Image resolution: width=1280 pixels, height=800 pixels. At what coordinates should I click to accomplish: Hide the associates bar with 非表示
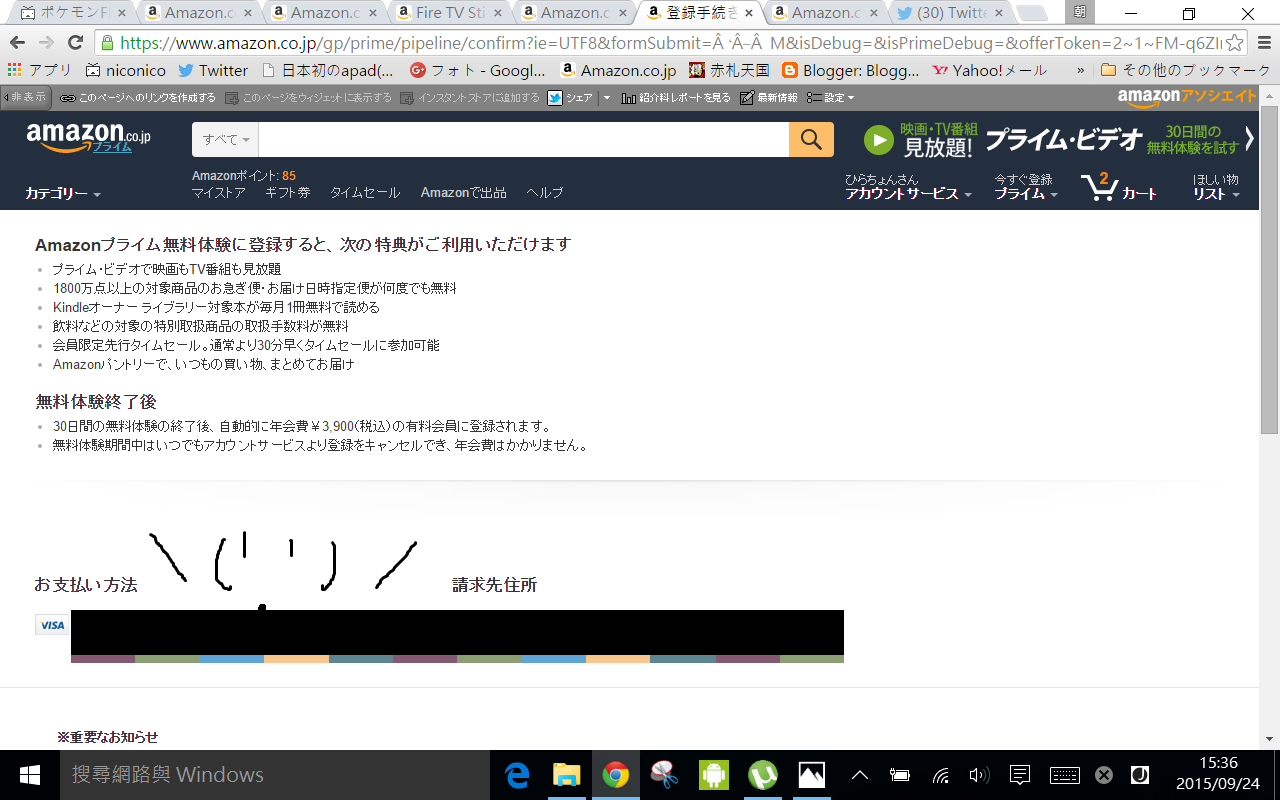point(25,98)
